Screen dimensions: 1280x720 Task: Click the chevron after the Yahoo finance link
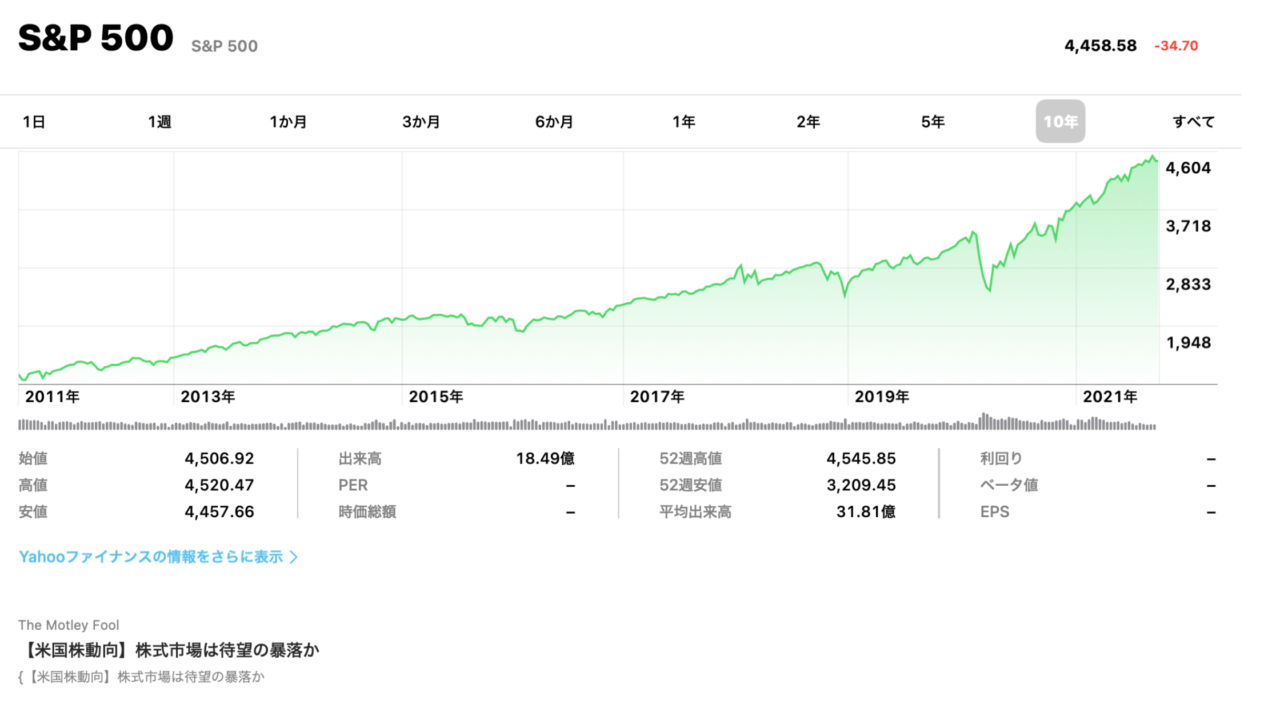[293, 557]
